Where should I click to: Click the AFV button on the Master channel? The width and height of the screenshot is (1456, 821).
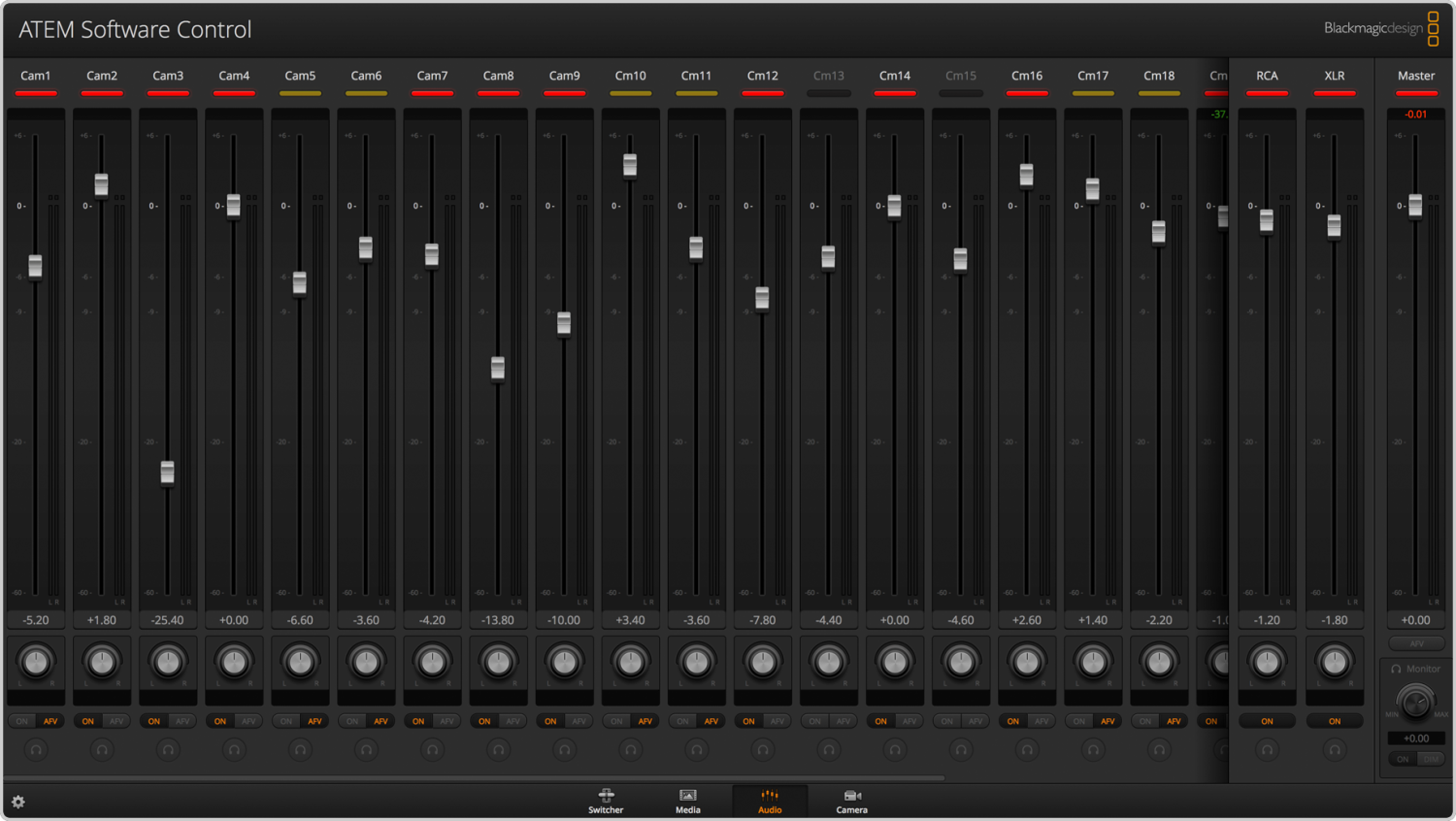tap(1416, 643)
